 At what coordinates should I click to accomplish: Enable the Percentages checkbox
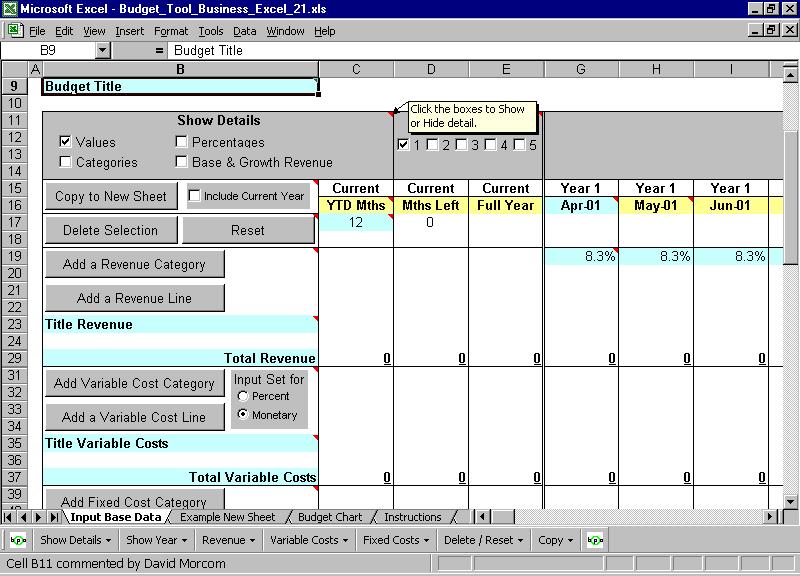click(x=181, y=142)
